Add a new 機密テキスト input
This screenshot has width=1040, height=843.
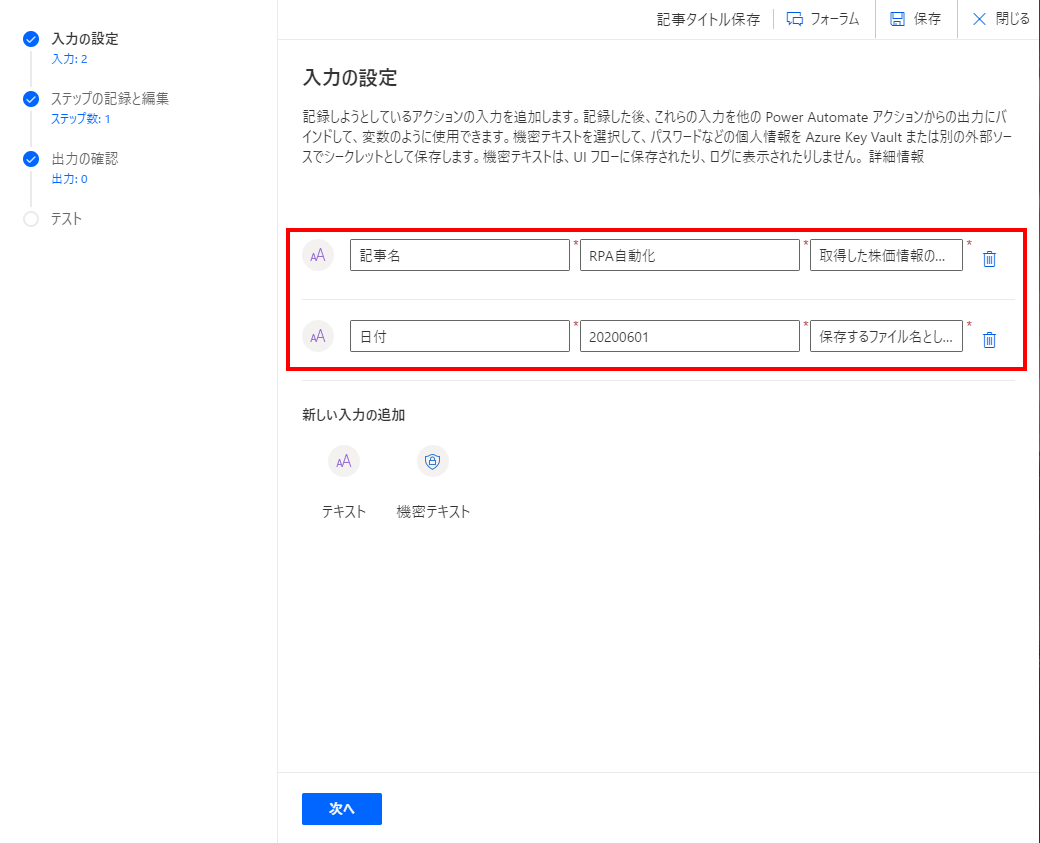point(432,461)
